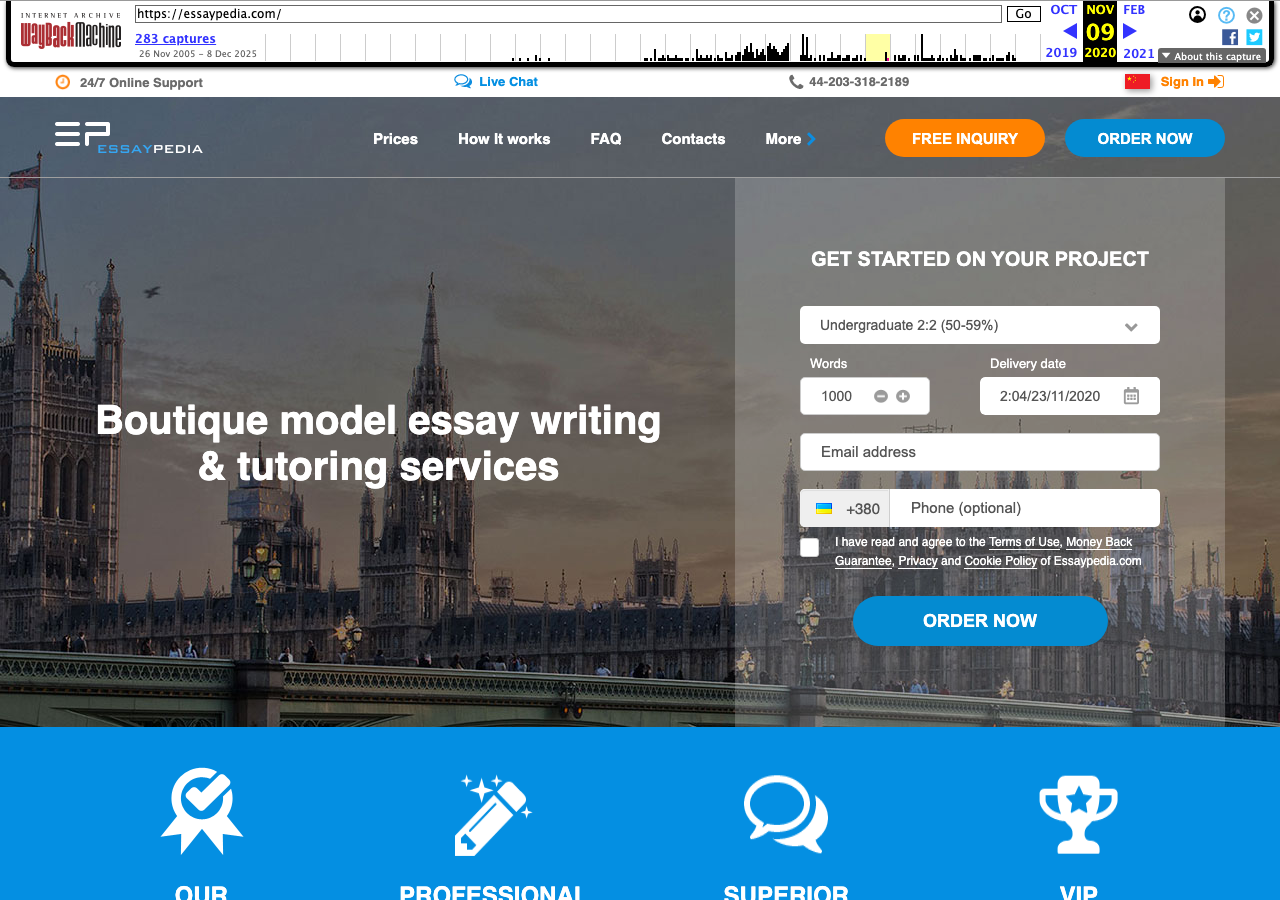This screenshot has height=900, width=1280.
Task: Click the VIP trophy icon
Action: click(1078, 814)
